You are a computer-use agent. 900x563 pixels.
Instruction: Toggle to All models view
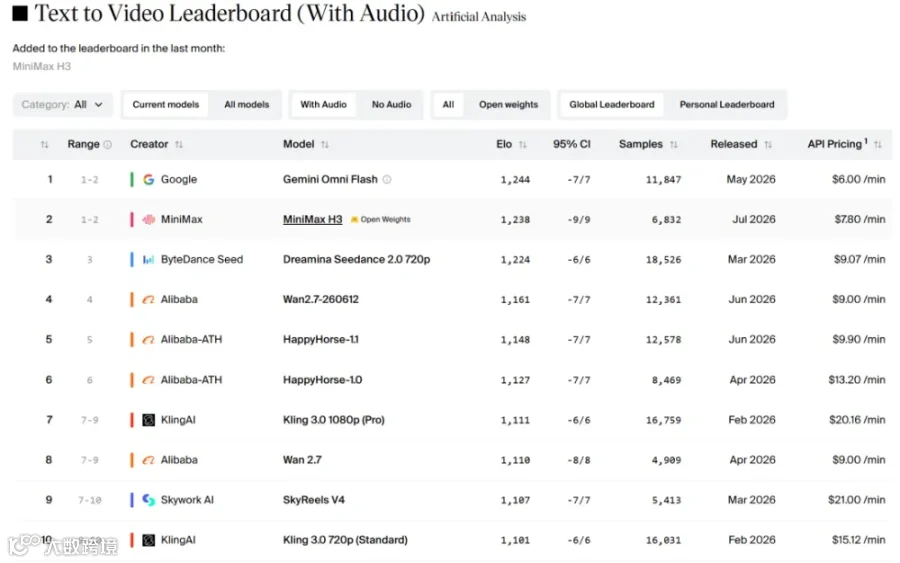pyautogui.click(x=247, y=104)
